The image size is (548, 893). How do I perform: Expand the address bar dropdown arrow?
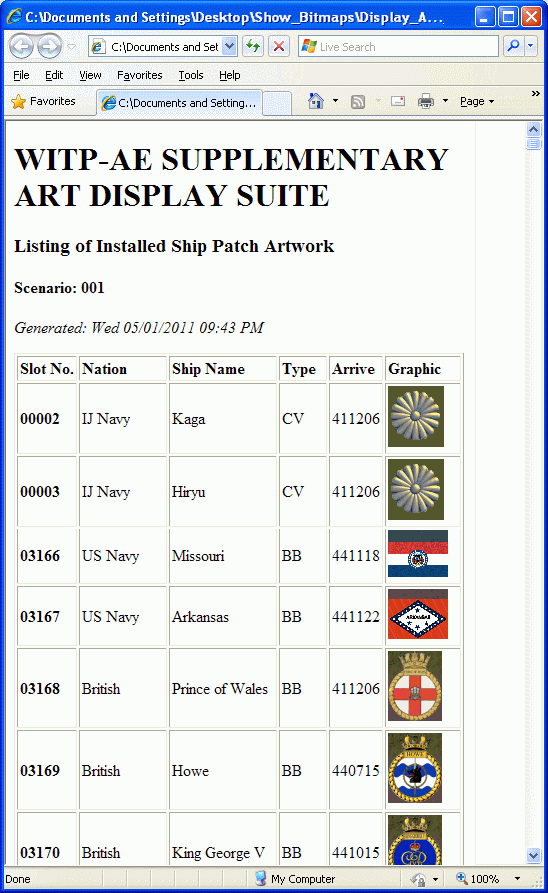(229, 47)
